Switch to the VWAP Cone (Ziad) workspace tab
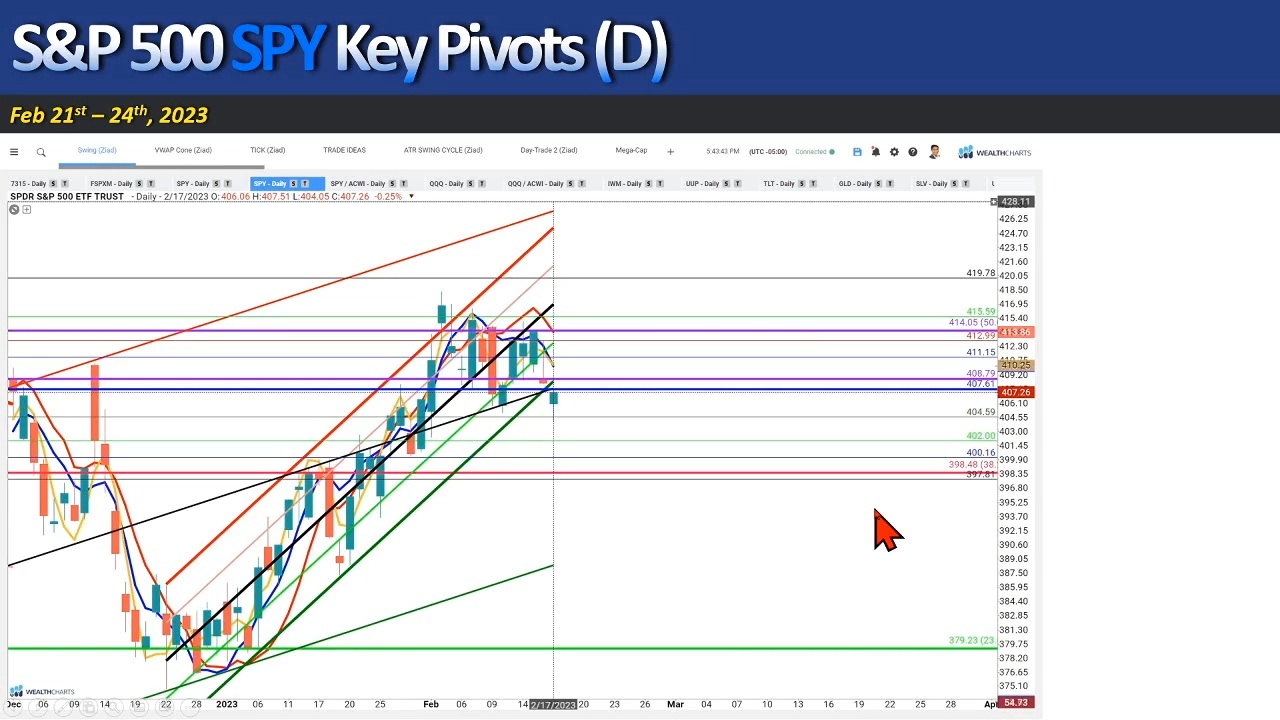The height and width of the screenshot is (720, 1280). [x=183, y=150]
